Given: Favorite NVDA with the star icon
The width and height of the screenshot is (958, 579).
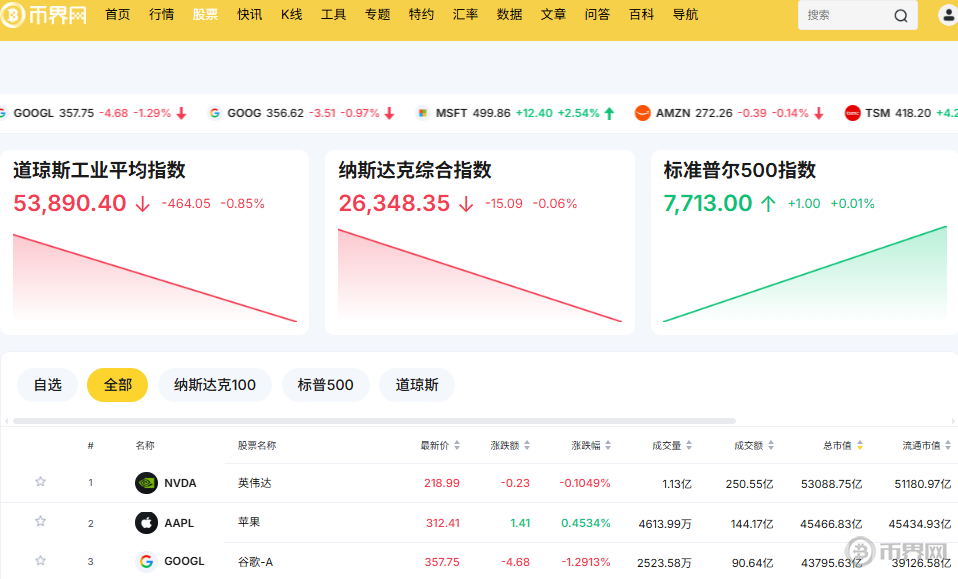Looking at the screenshot, I should pyautogui.click(x=40, y=482).
